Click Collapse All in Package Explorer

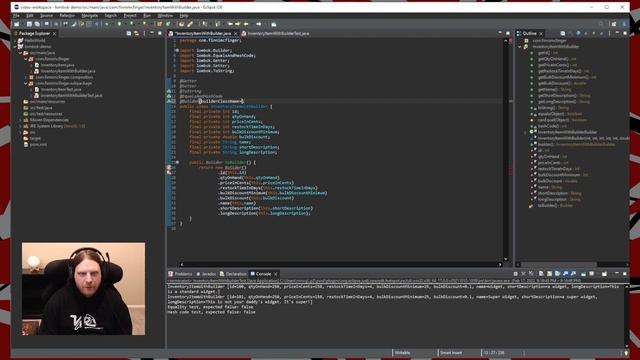[x=129, y=33]
